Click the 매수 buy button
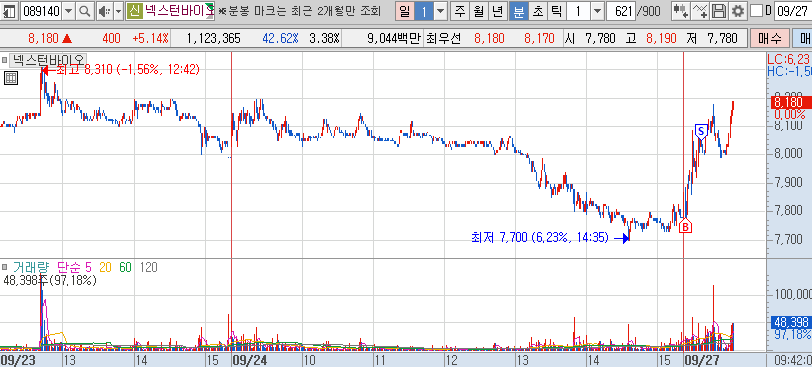The width and height of the screenshot is (812, 367). [x=770, y=38]
